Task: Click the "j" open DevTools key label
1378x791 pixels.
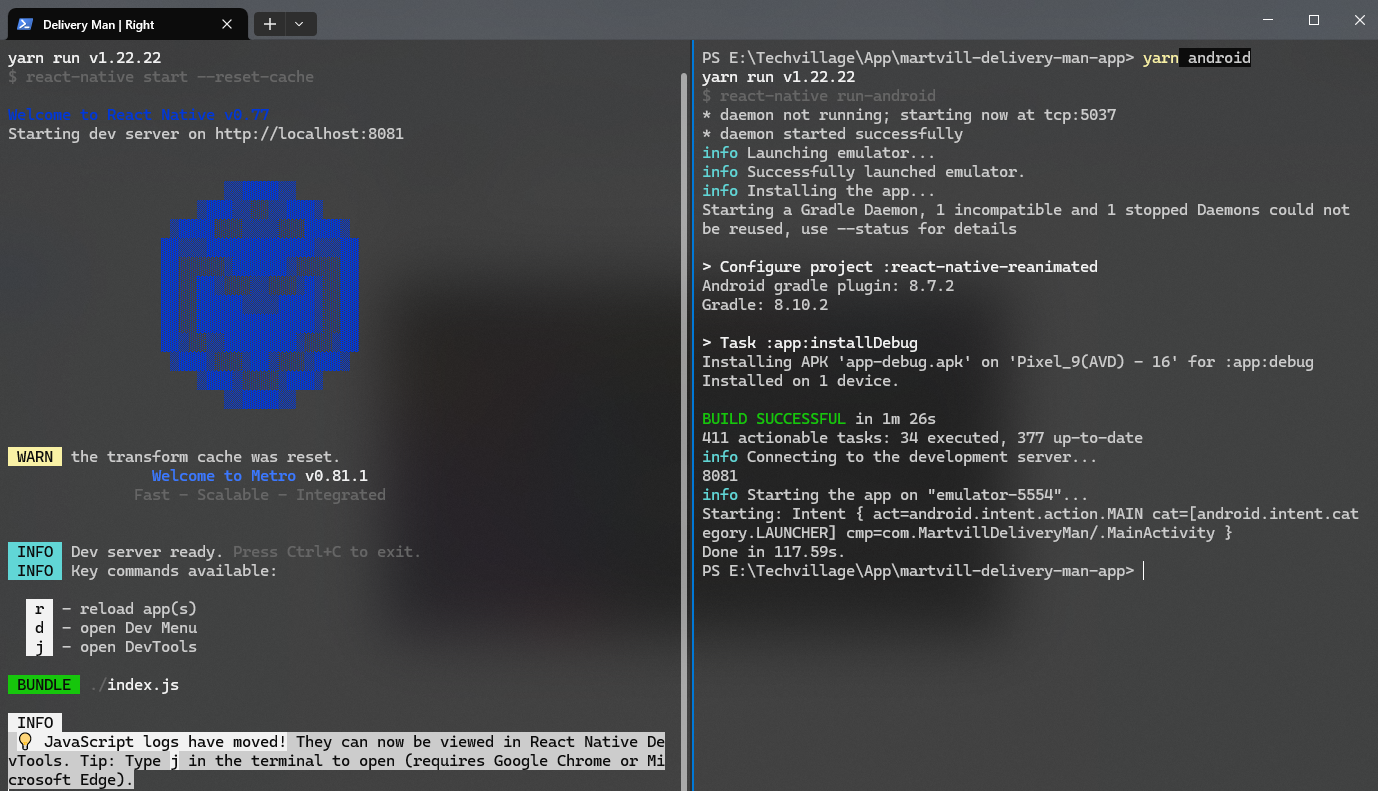Action: [x=39, y=647]
